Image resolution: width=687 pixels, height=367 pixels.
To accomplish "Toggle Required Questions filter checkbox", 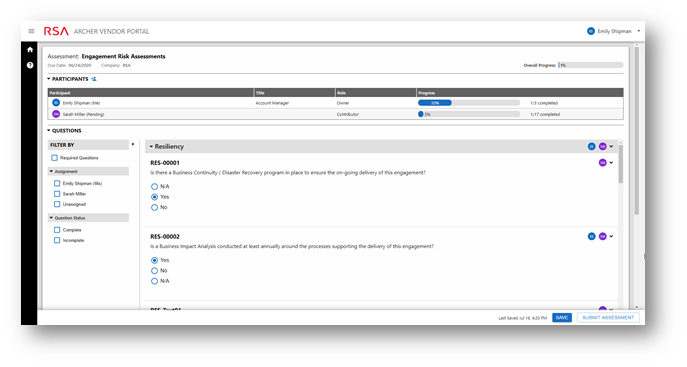I will click(x=54, y=158).
